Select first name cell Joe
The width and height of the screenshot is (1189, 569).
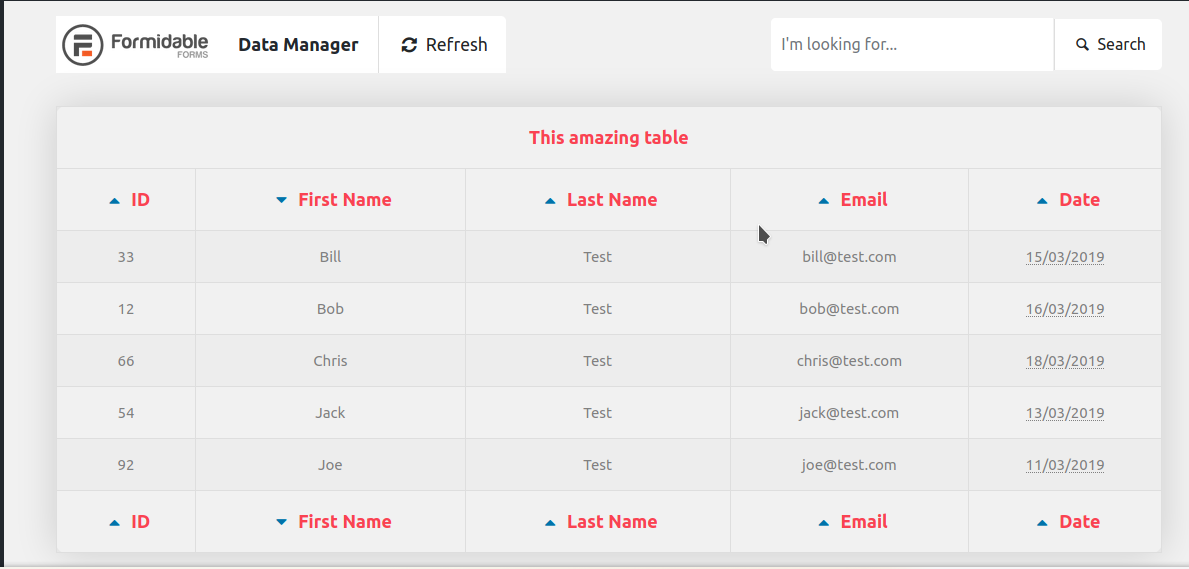(x=331, y=464)
